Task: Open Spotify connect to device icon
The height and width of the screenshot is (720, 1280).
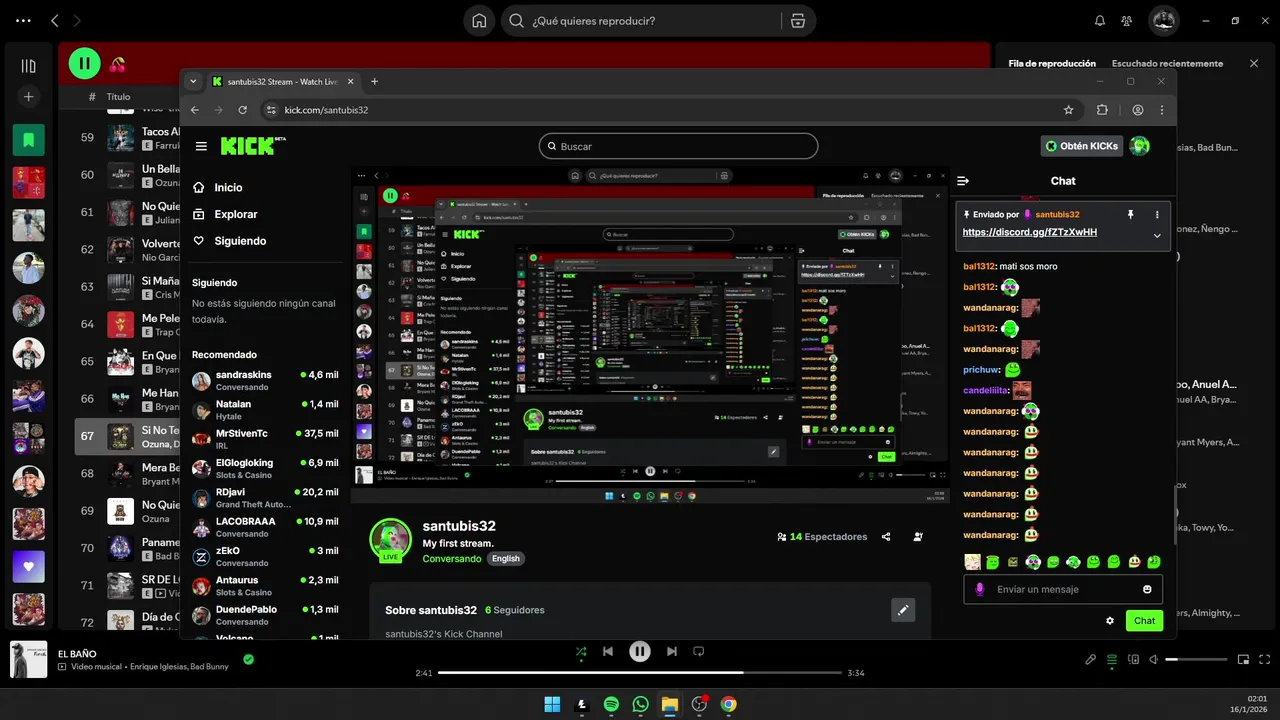Action: (1133, 660)
